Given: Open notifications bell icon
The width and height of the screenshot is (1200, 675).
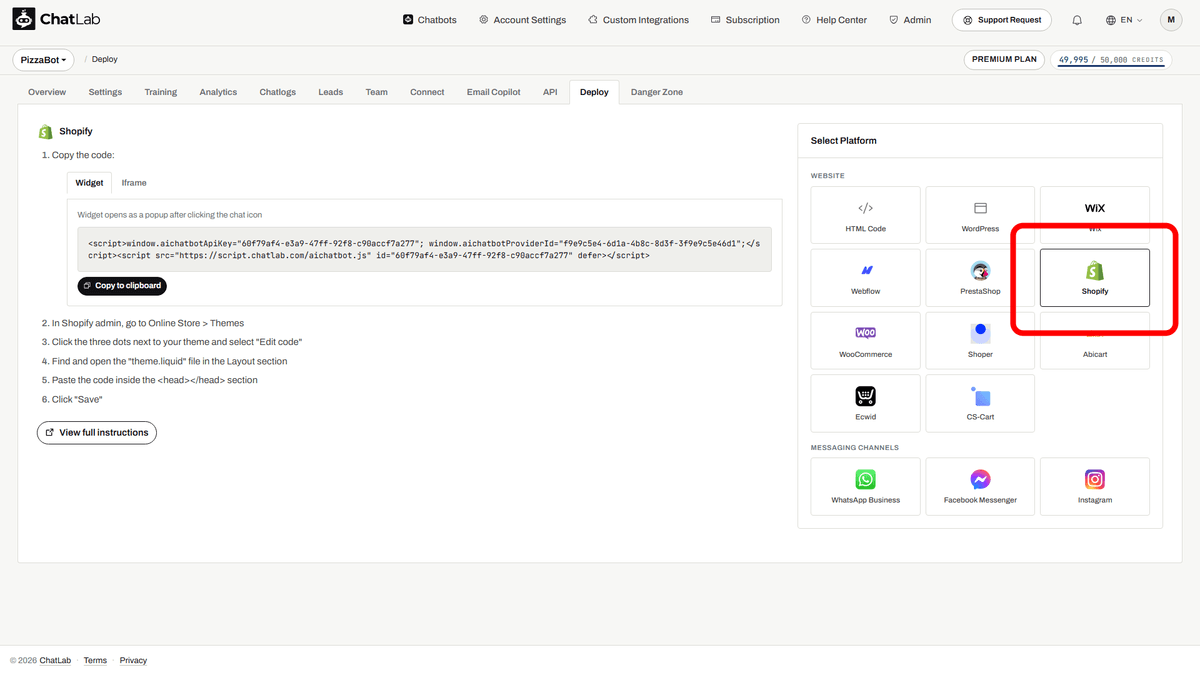Looking at the screenshot, I should click(x=1077, y=20).
